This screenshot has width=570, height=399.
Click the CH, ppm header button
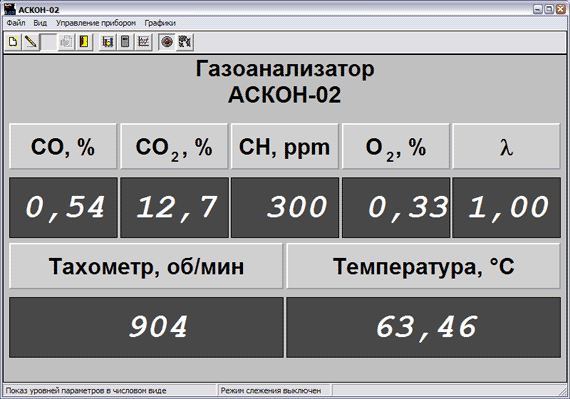285,146
